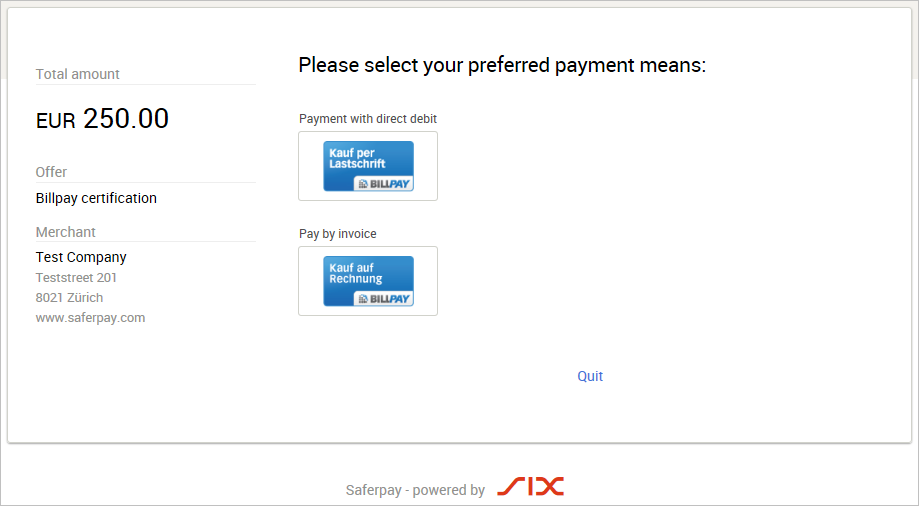Click the BILLPAY badge on Rechnung logo
Image resolution: width=919 pixels, height=506 pixels.
383,298
